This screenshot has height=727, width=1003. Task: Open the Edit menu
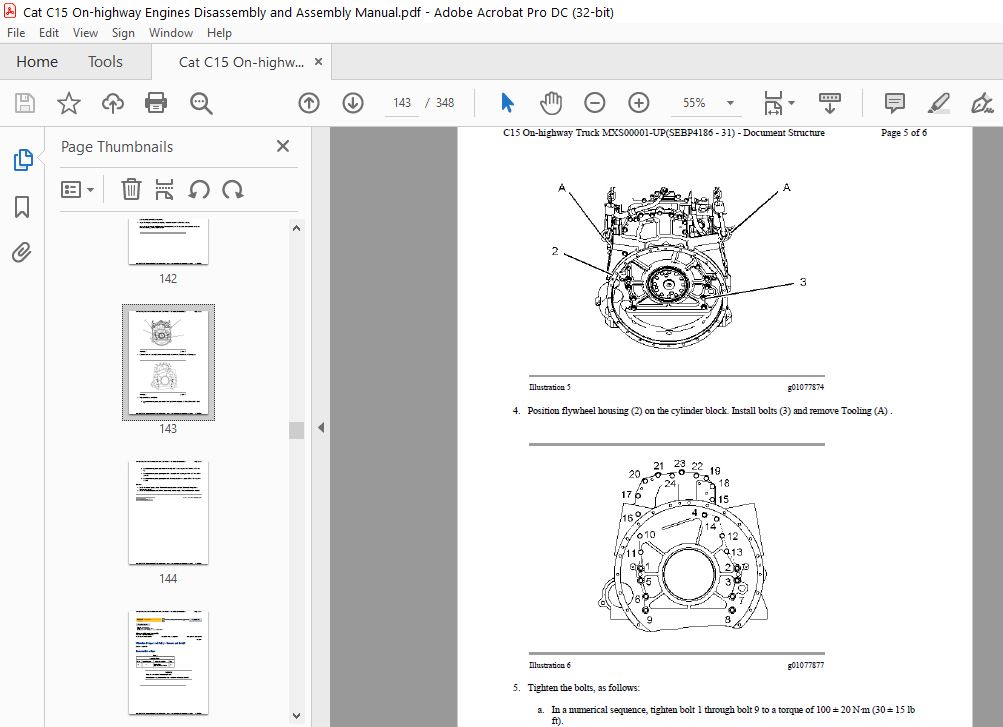pos(49,33)
